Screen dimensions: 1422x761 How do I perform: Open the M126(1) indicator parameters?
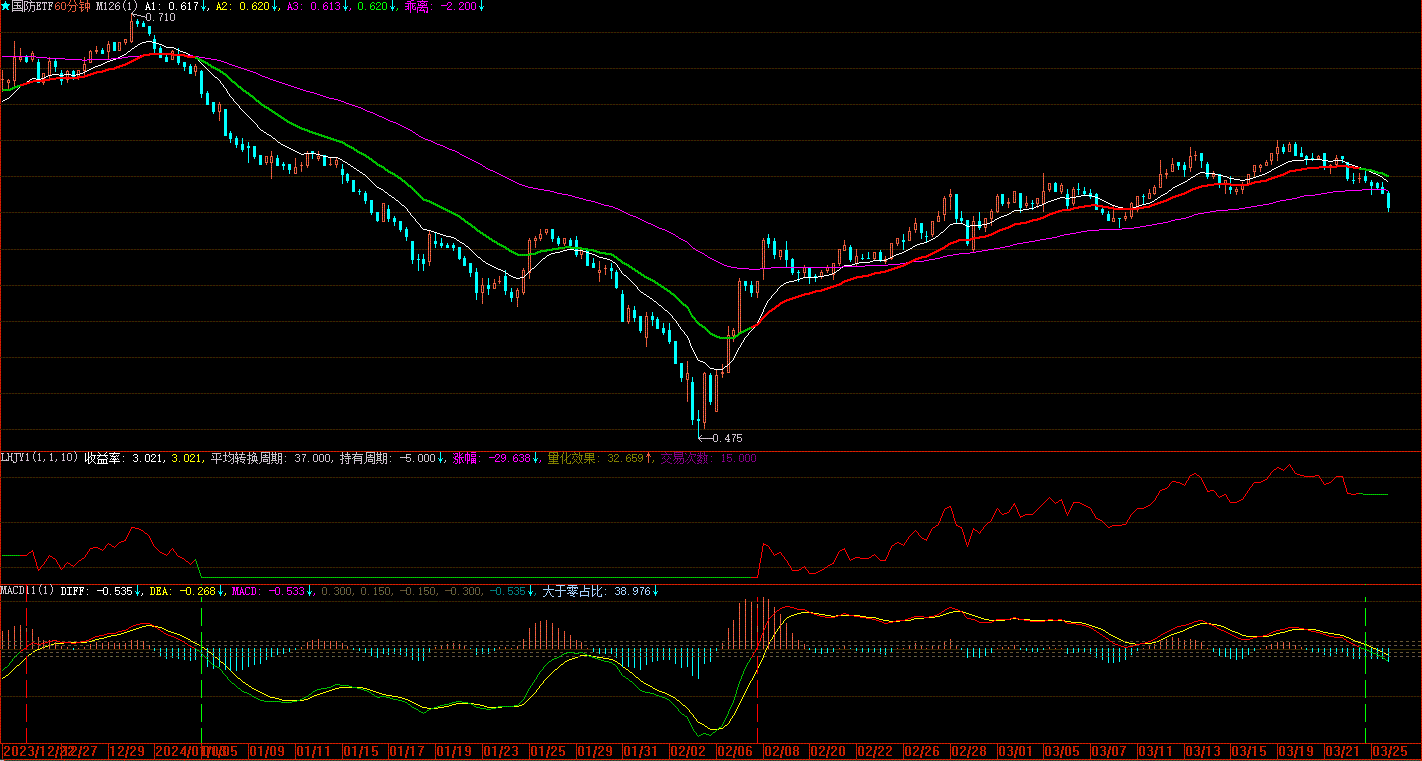point(117,6)
